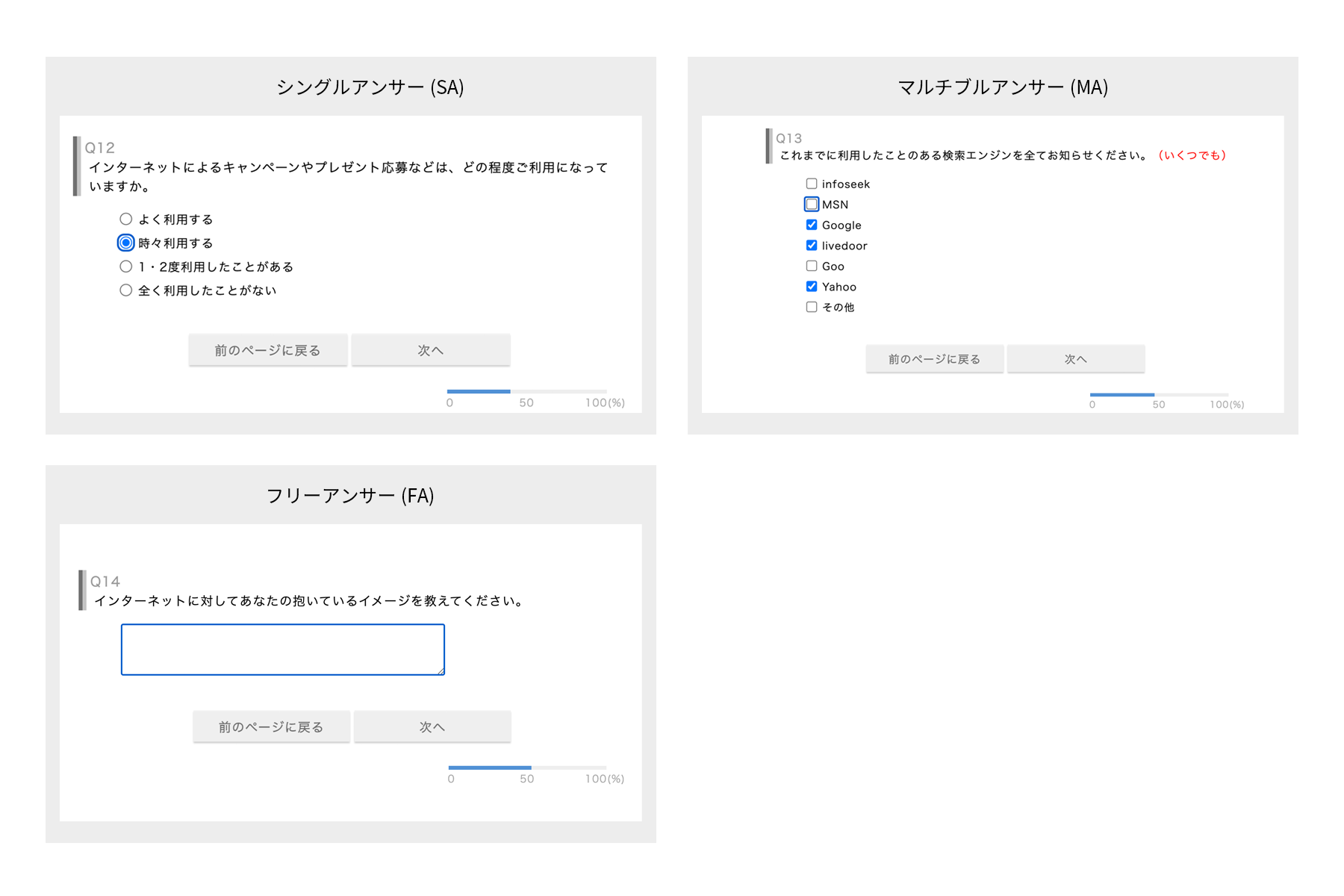1344x896 pixels.
Task: Click 前のページに戻る below Q14 text box
Action: (271, 727)
